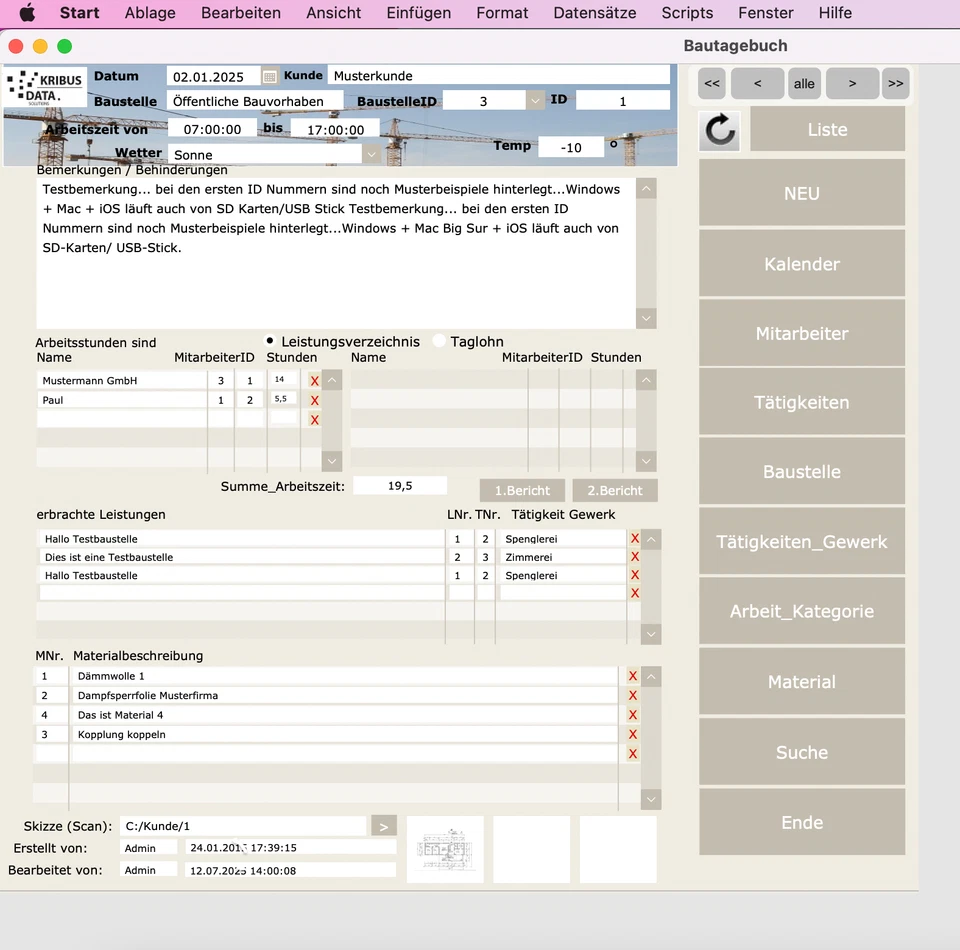Open the Ablage menu
Viewport: 960px width, 950px height.
pos(150,13)
